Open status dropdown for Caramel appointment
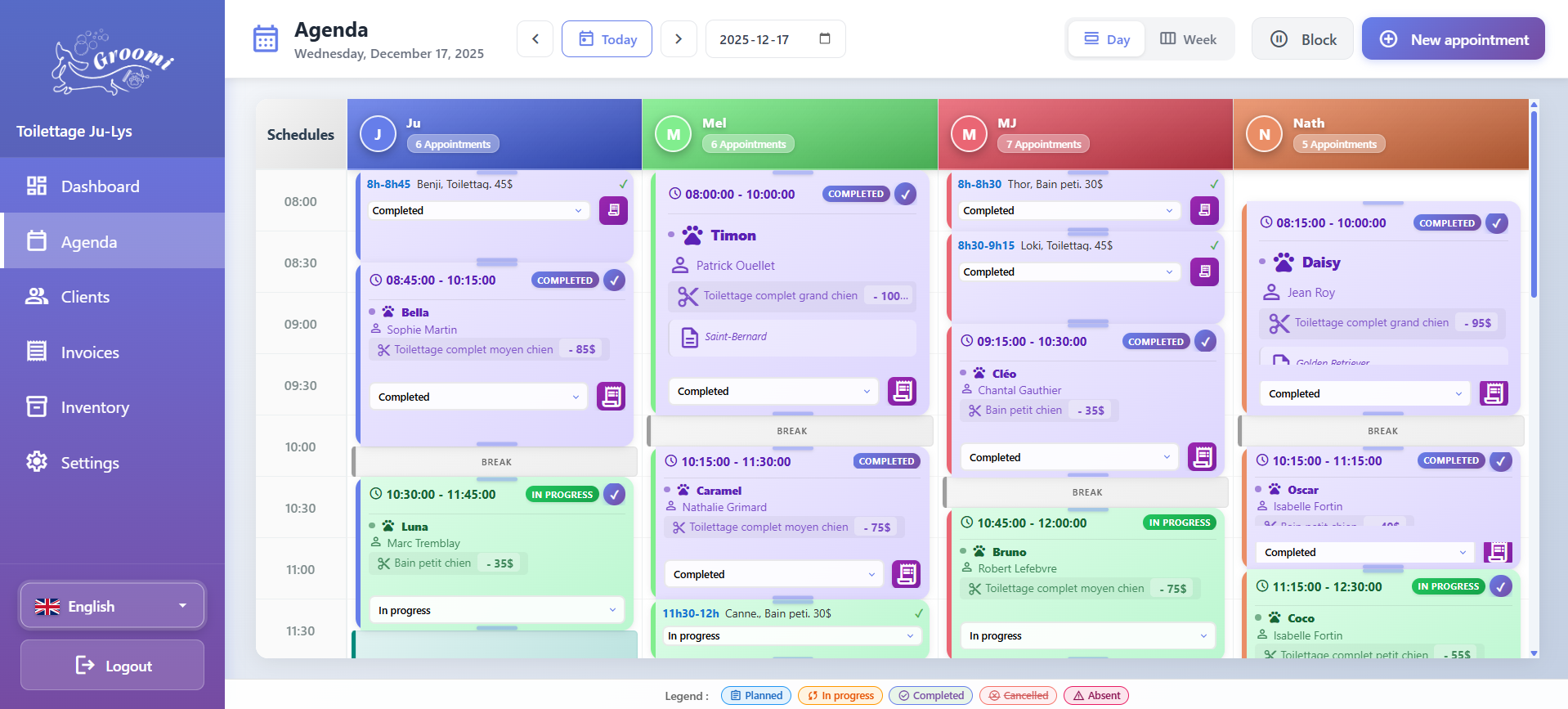The width and height of the screenshot is (1568, 709). pos(773,574)
